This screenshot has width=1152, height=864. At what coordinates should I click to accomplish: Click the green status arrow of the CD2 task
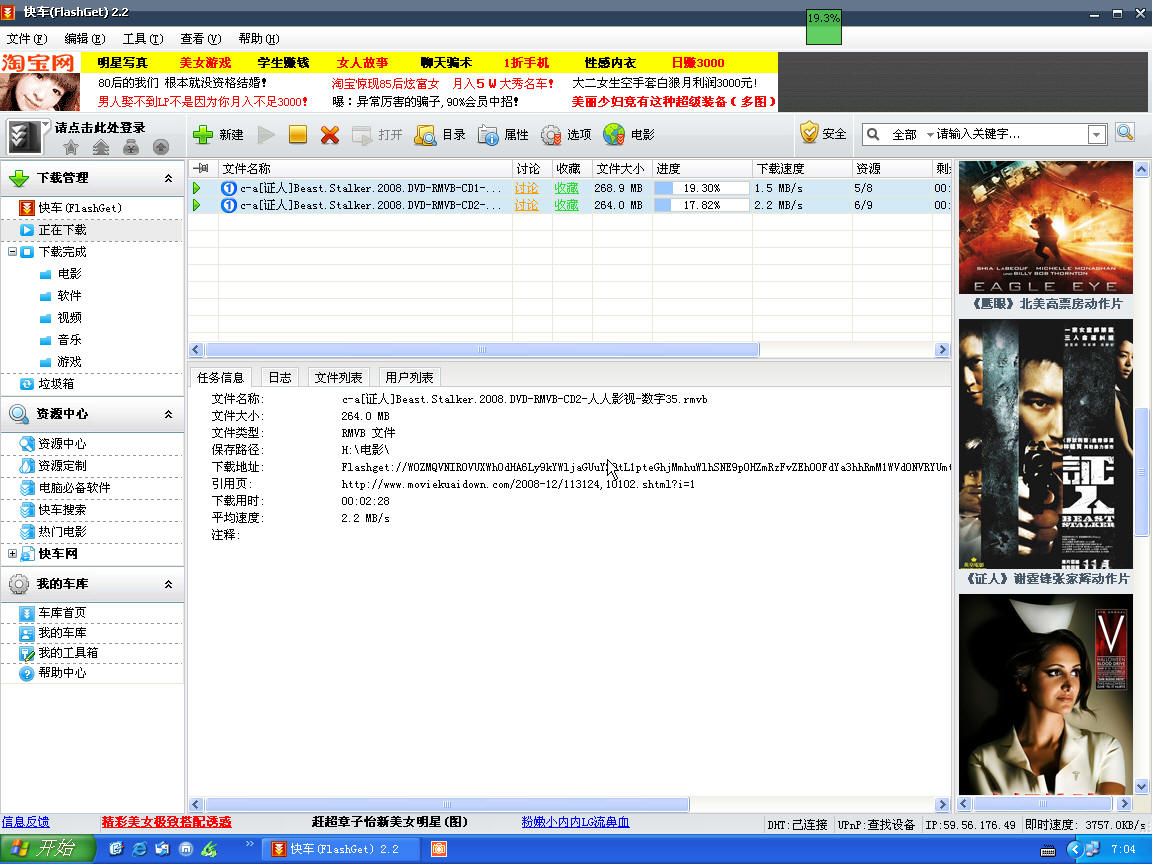(196, 205)
